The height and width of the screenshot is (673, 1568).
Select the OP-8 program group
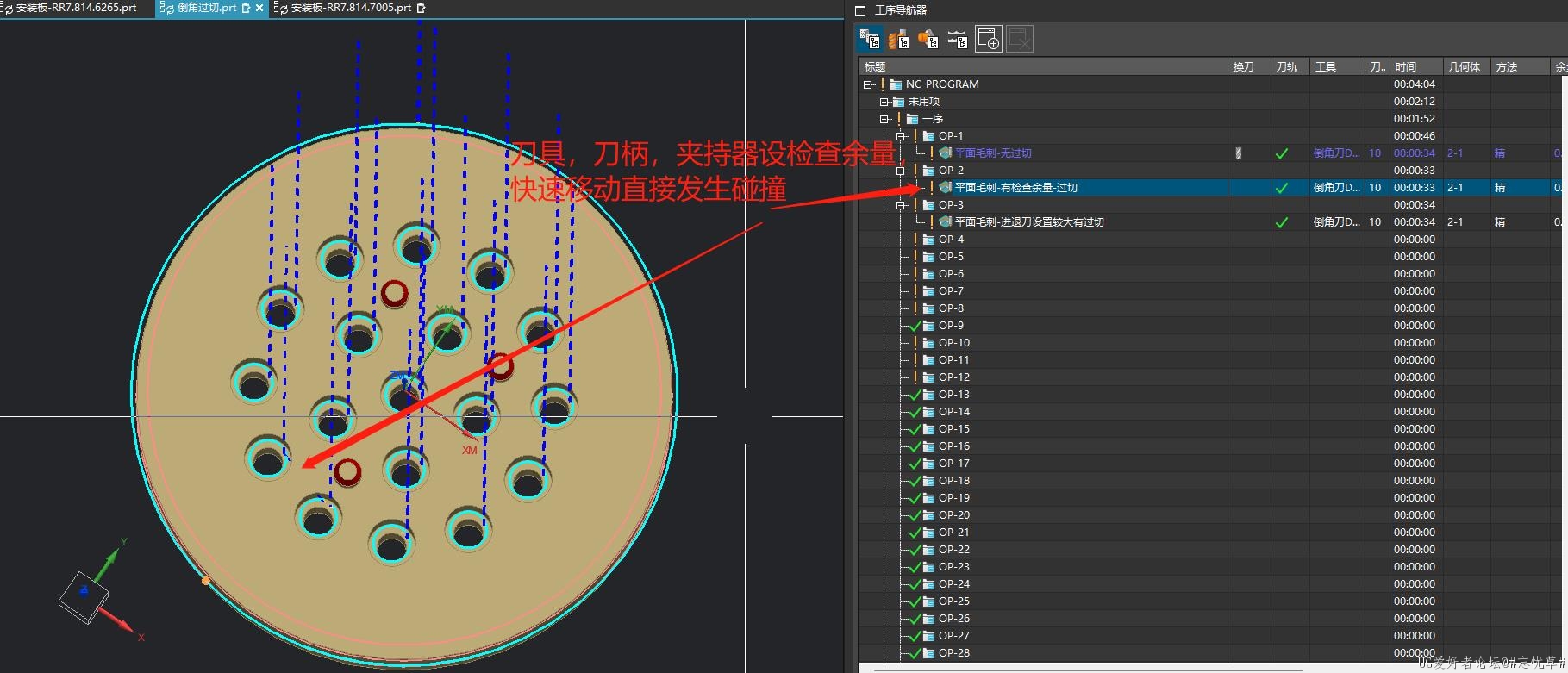pos(951,308)
